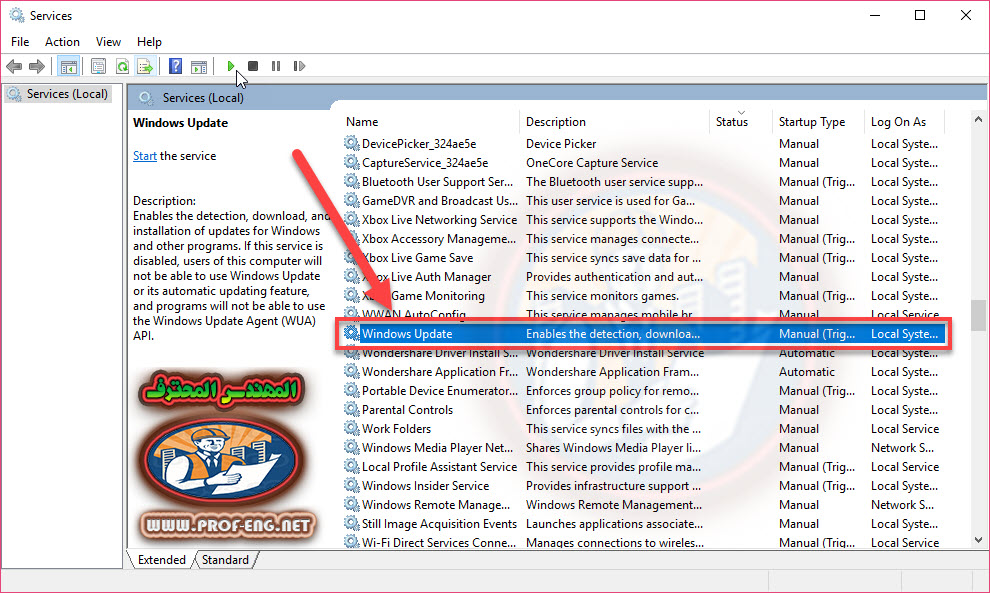Click gear icon beside CaptureService_324ae5e

point(352,162)
